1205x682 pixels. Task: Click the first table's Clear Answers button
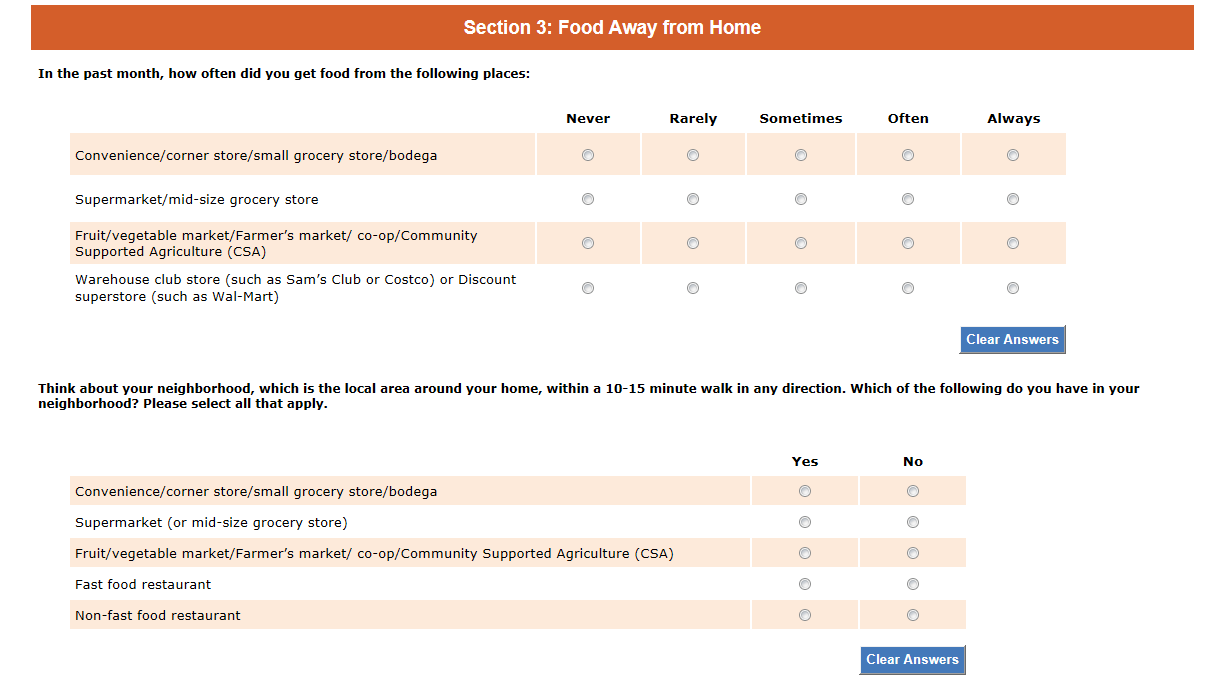point(1012,340)
